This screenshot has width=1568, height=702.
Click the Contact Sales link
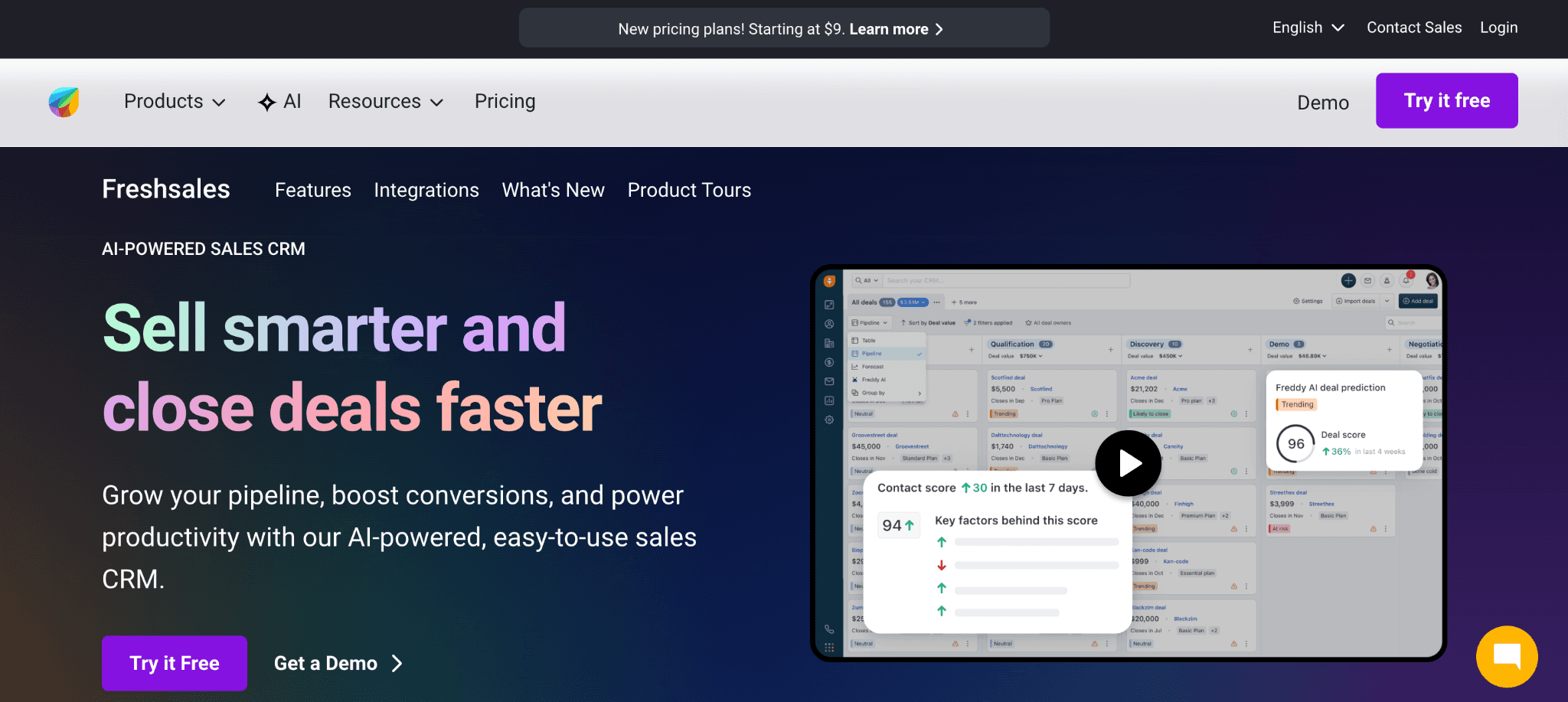point(1414,28)
